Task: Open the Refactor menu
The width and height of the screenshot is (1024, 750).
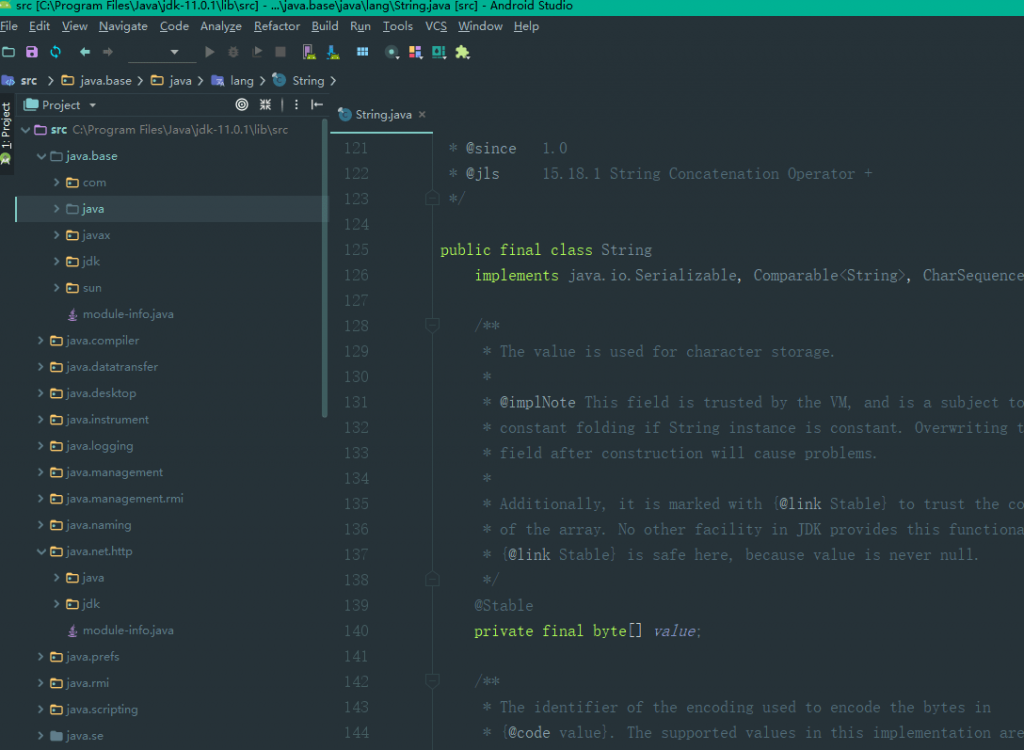Action: click(277, 26)
